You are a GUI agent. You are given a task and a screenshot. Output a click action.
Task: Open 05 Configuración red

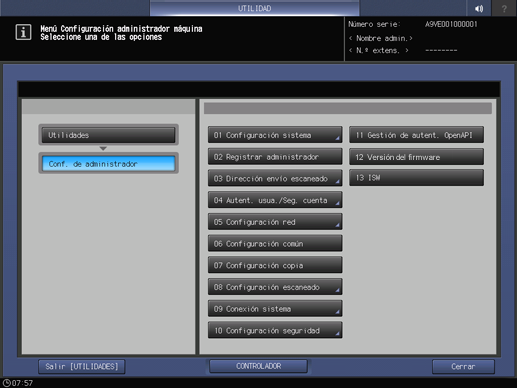[x=275, y=222]
